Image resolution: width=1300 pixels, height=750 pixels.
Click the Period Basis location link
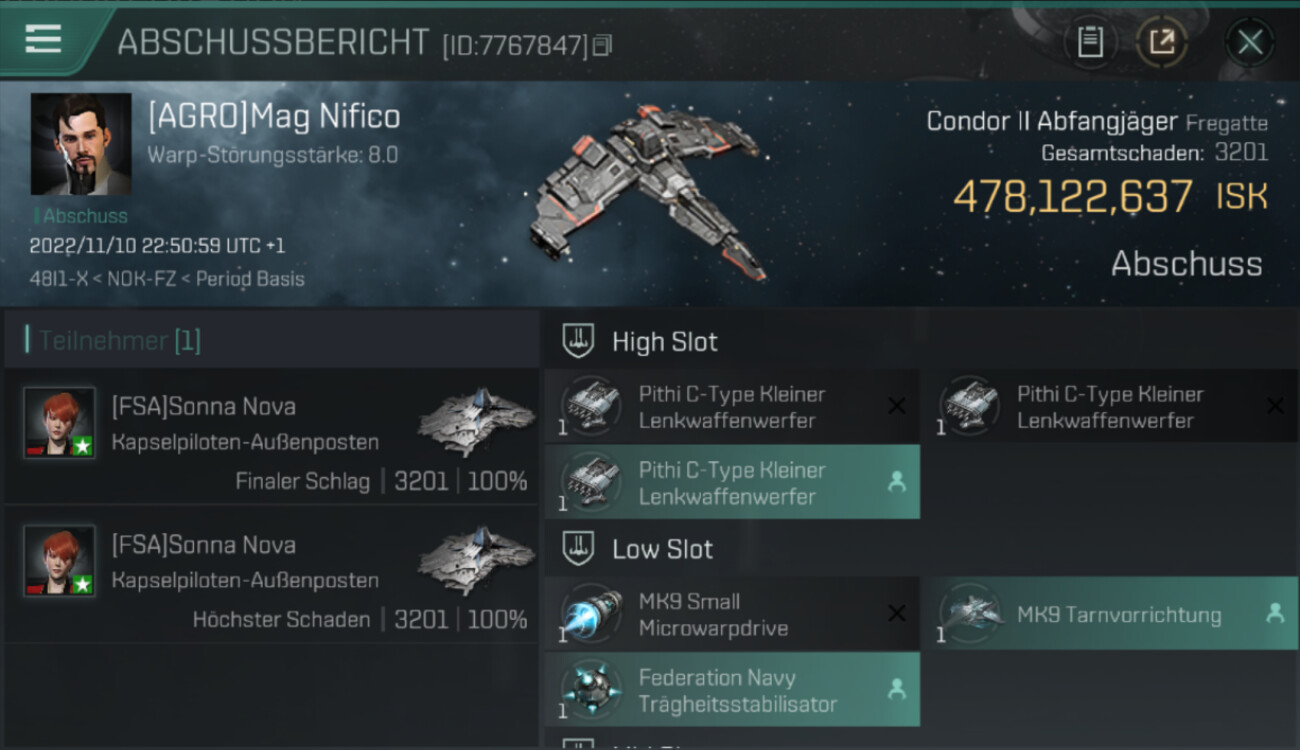(x=250, y=278)
